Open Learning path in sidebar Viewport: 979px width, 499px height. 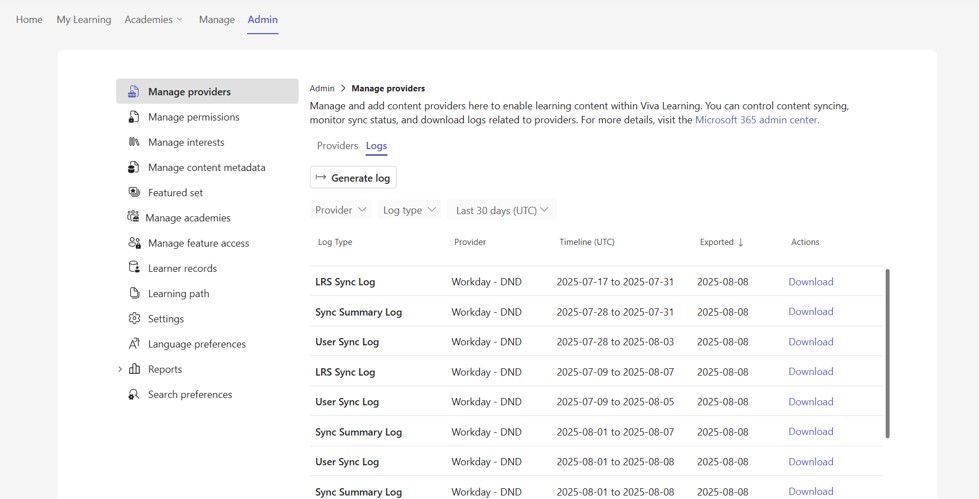pyautogui.click(x=207, y=294)
